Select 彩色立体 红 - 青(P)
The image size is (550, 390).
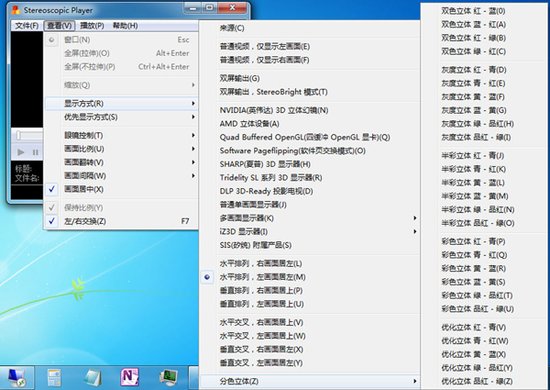pyautogui.click(x=484, y=242)
